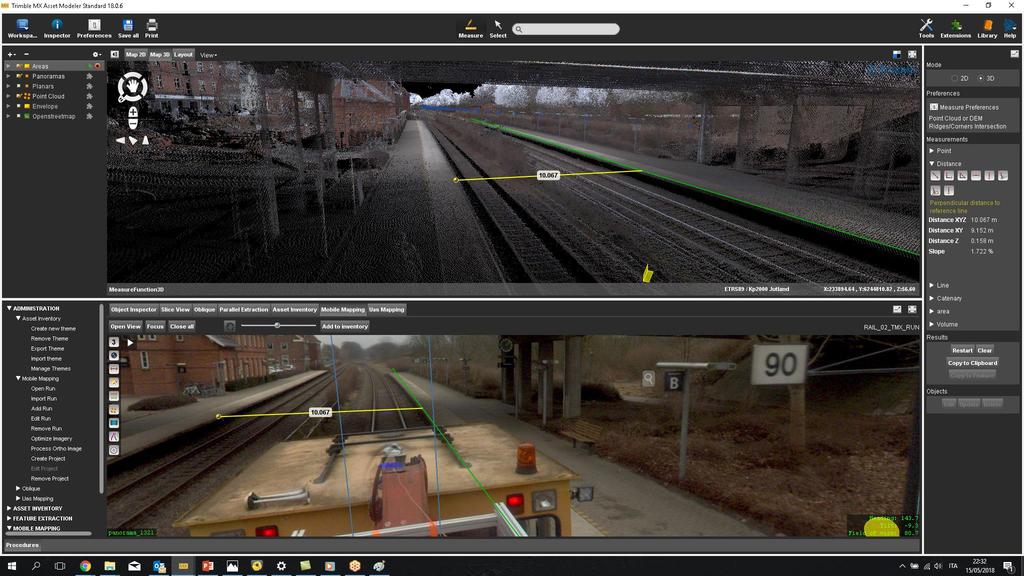Activate the Select arrow tool
Screen dimensions: 1024x576
tap(498, 28)
